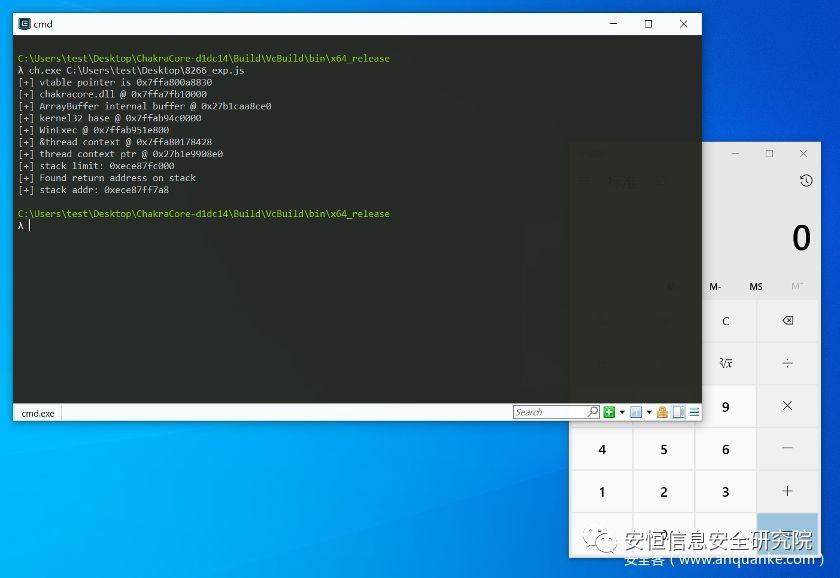Expand the active console list arrow
This screenshot has width=840, height=578.
point(649,412)
